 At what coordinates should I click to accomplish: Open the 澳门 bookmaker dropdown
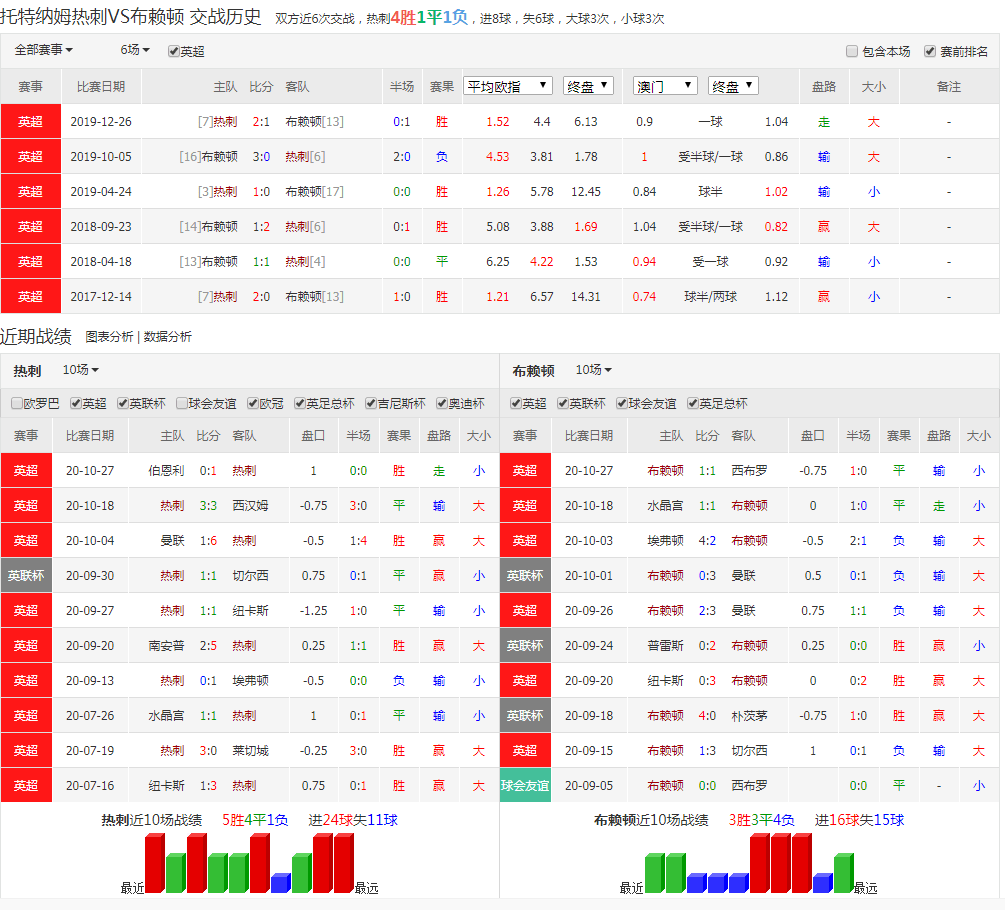(x=665, y=86)
